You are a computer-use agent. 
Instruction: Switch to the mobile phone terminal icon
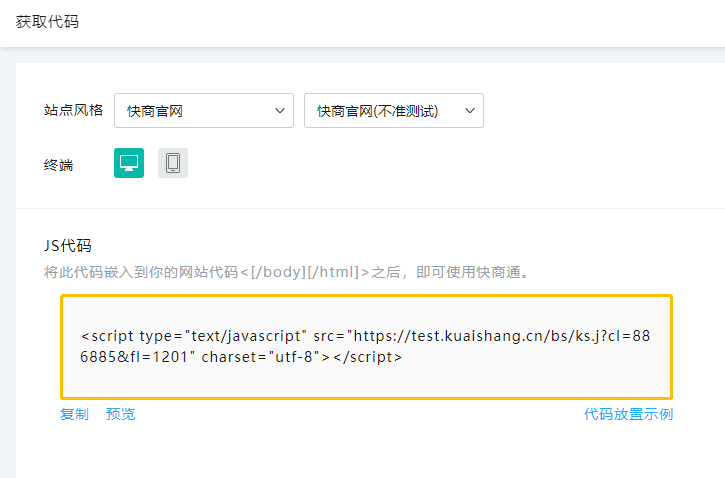[x=173, y=163]
